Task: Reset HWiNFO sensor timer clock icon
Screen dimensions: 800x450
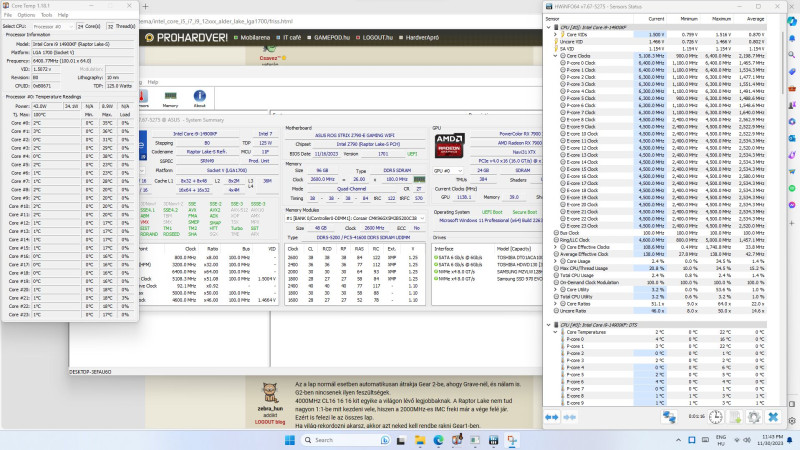Action: (x=716, y=417)
